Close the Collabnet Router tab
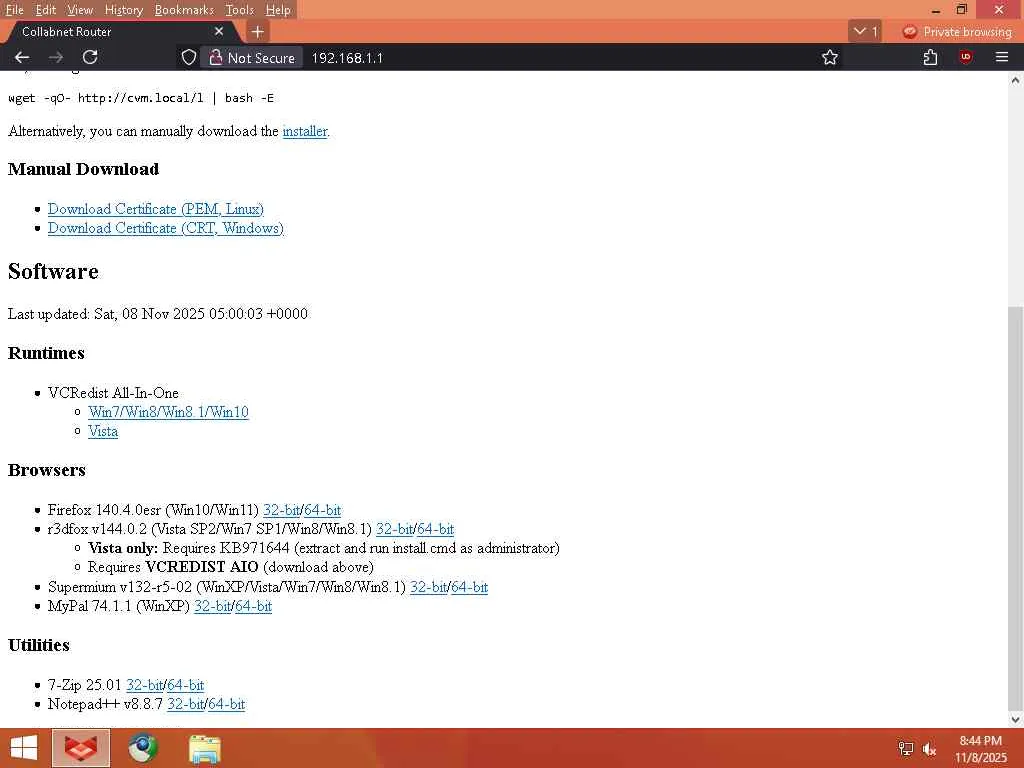This screenshot has width=1024, height=768. coord(219,31)
